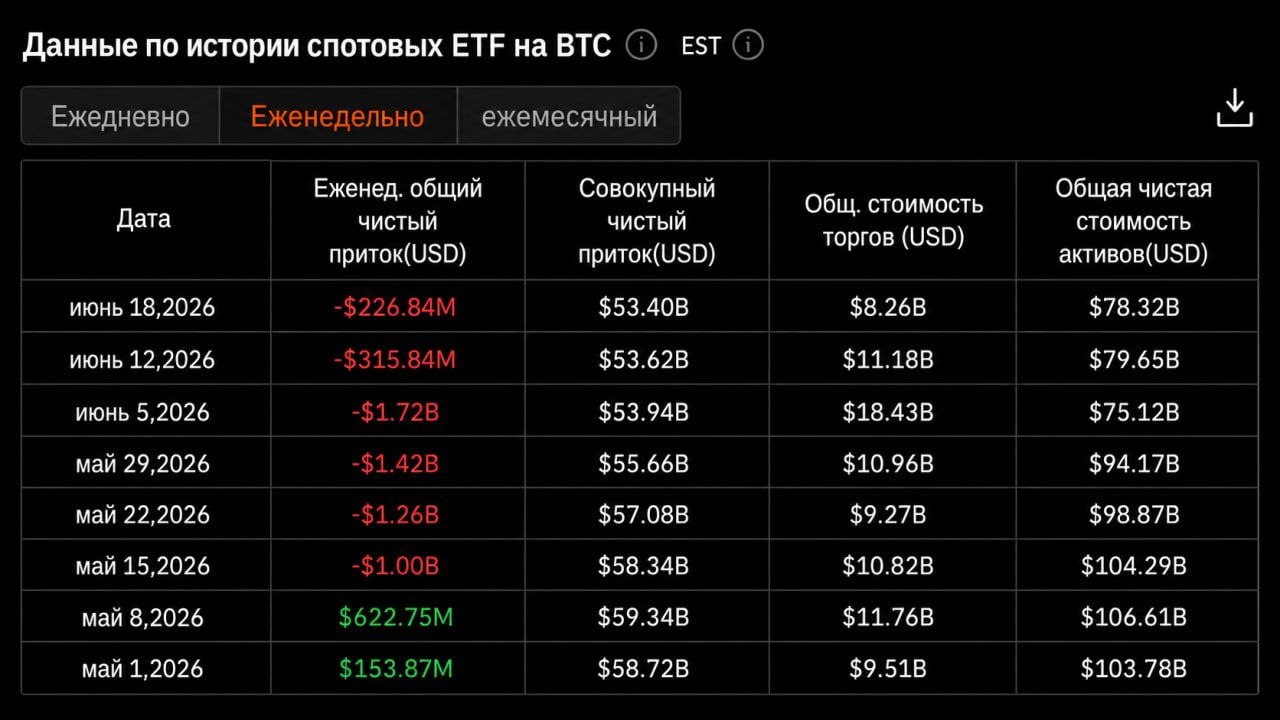Click the $18.43B trading volume value
This screenshot has width=1280, height=720.
888,411
